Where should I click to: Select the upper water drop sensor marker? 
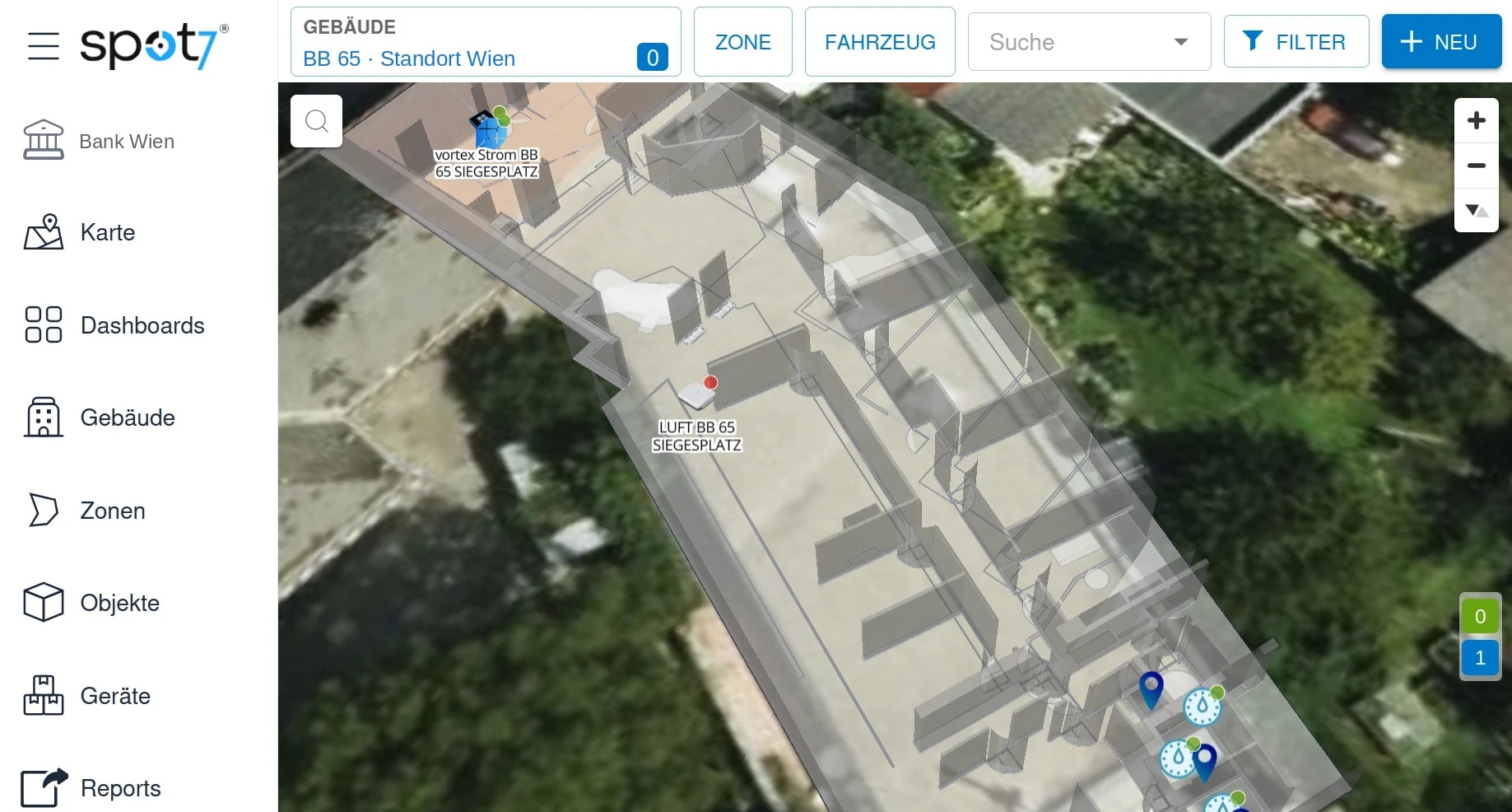click(x=1203, y=706)
